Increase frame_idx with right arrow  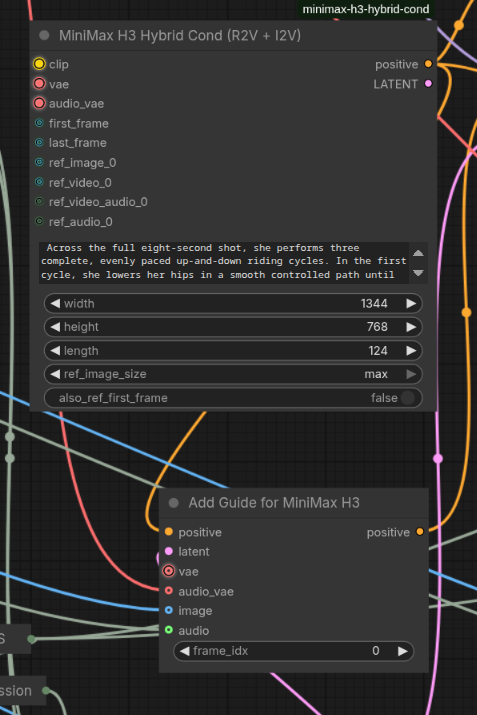402,651
